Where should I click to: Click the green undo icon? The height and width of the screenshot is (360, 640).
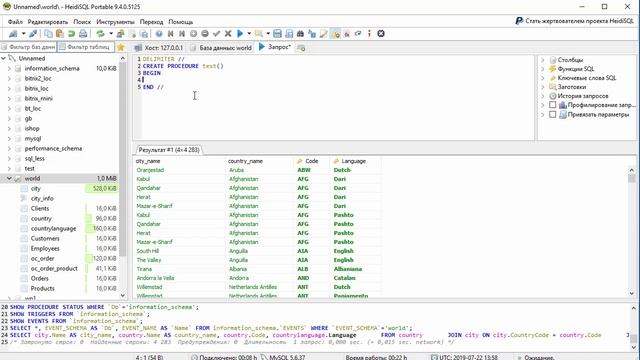[x=71, y=34]
